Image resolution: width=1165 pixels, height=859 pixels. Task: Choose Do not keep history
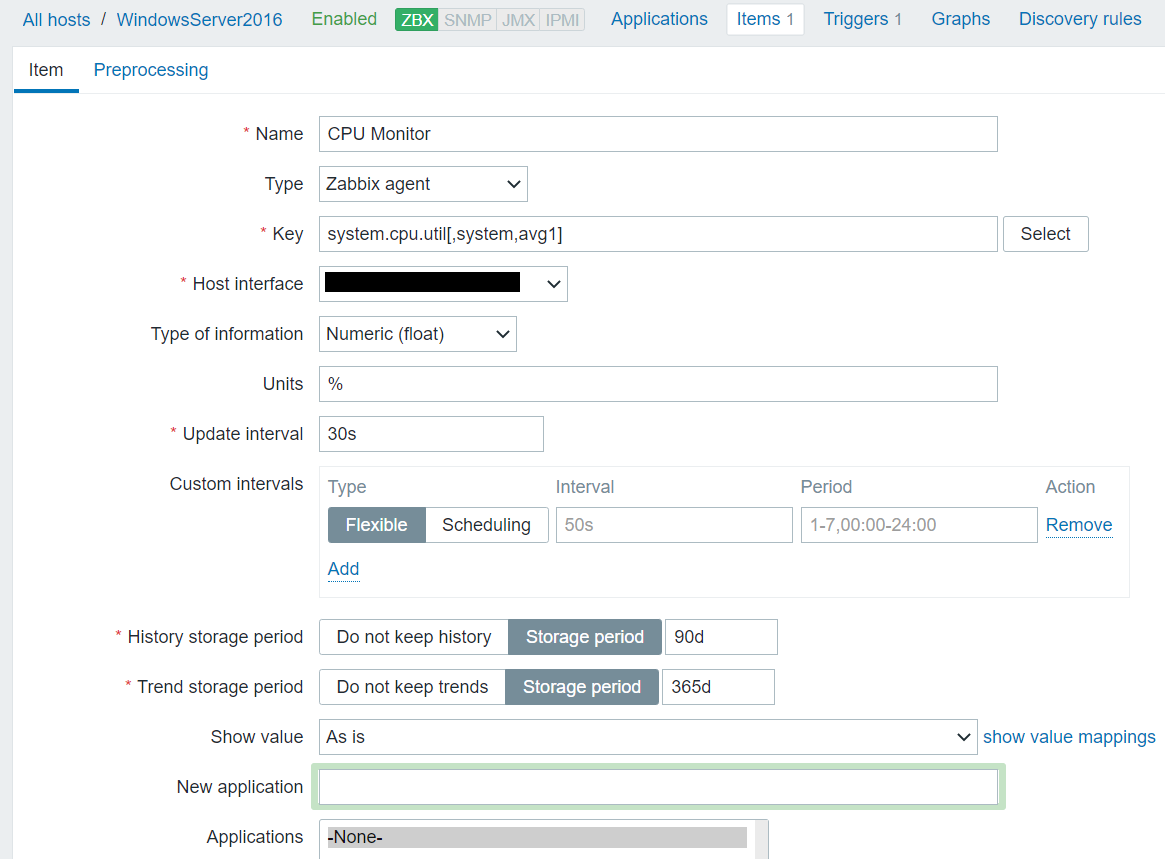(414, 637)
